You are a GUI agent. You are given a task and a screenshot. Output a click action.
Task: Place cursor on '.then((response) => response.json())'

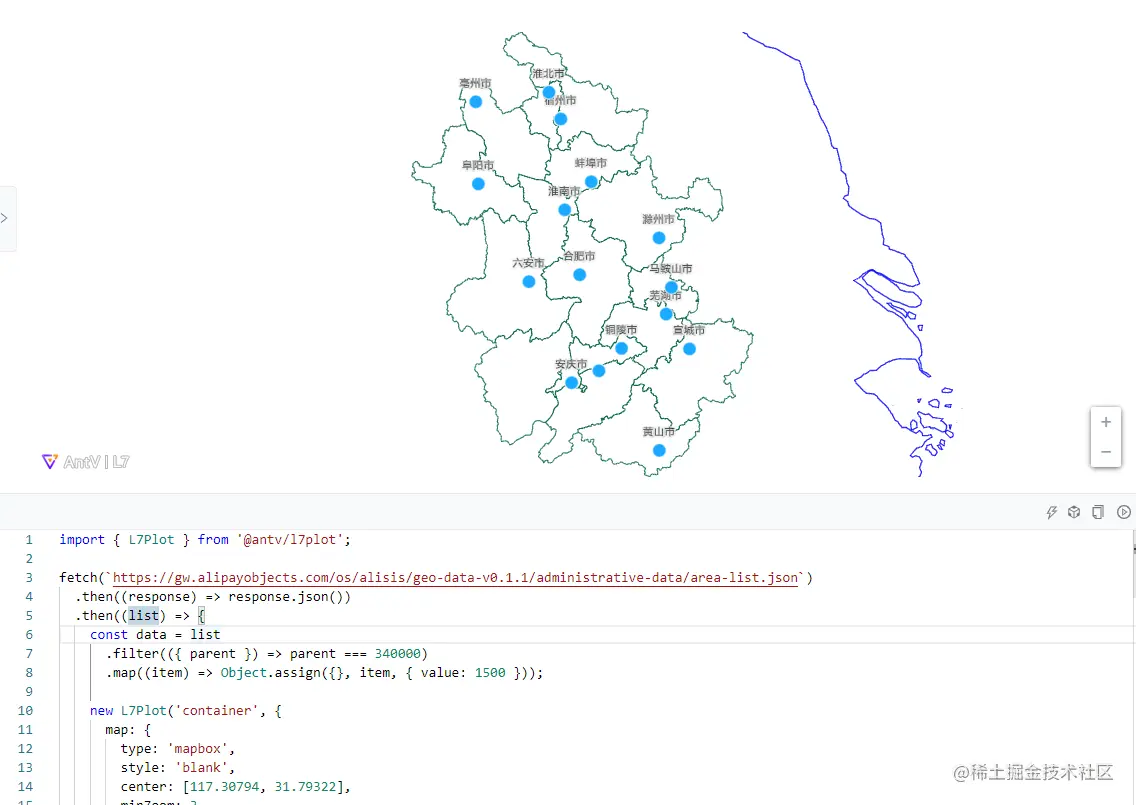click(213, 597)
